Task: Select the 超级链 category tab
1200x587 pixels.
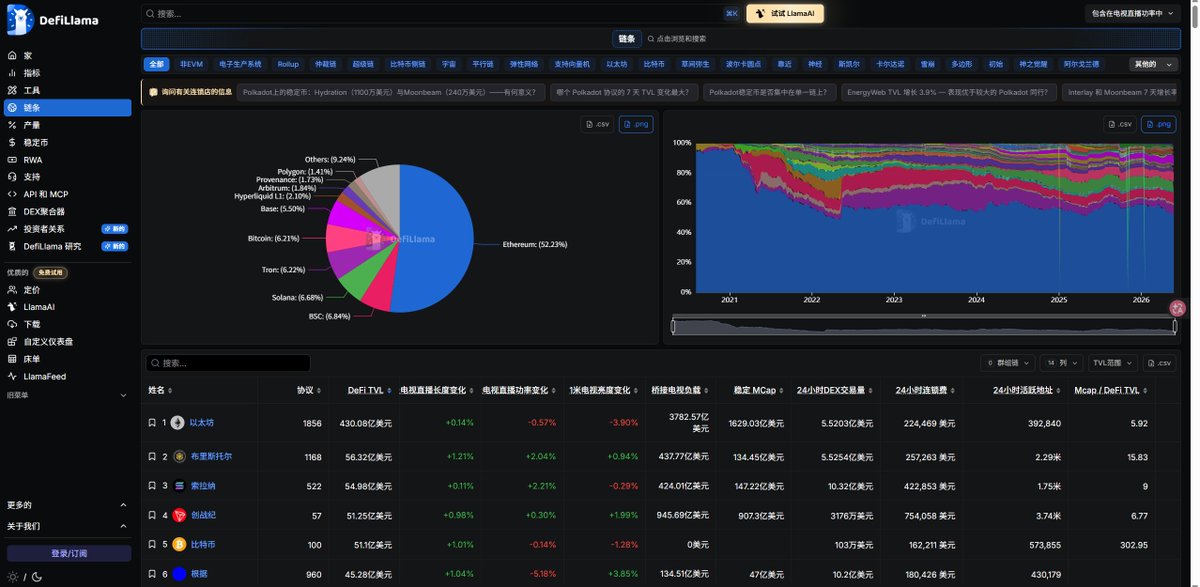Action: 363,64
